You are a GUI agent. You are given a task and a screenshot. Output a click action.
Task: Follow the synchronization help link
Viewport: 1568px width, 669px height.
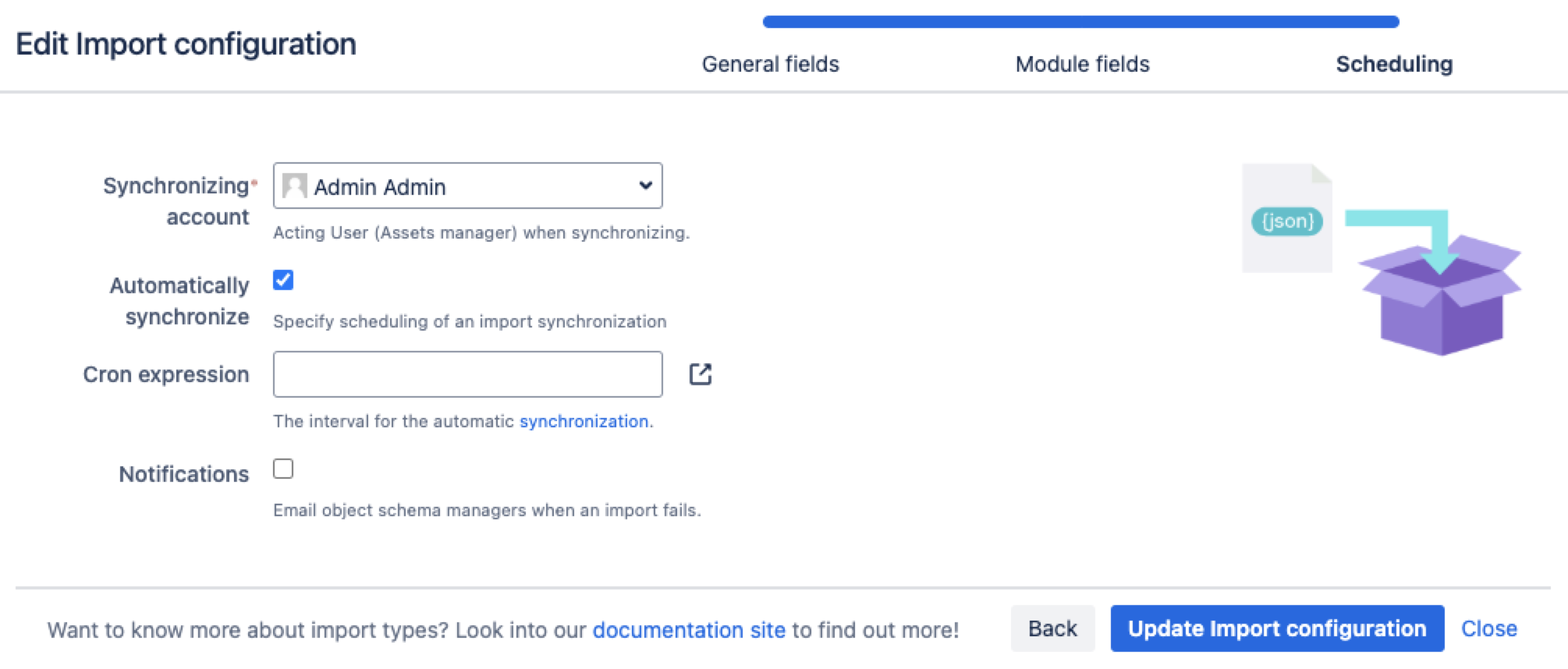[584, 421]
